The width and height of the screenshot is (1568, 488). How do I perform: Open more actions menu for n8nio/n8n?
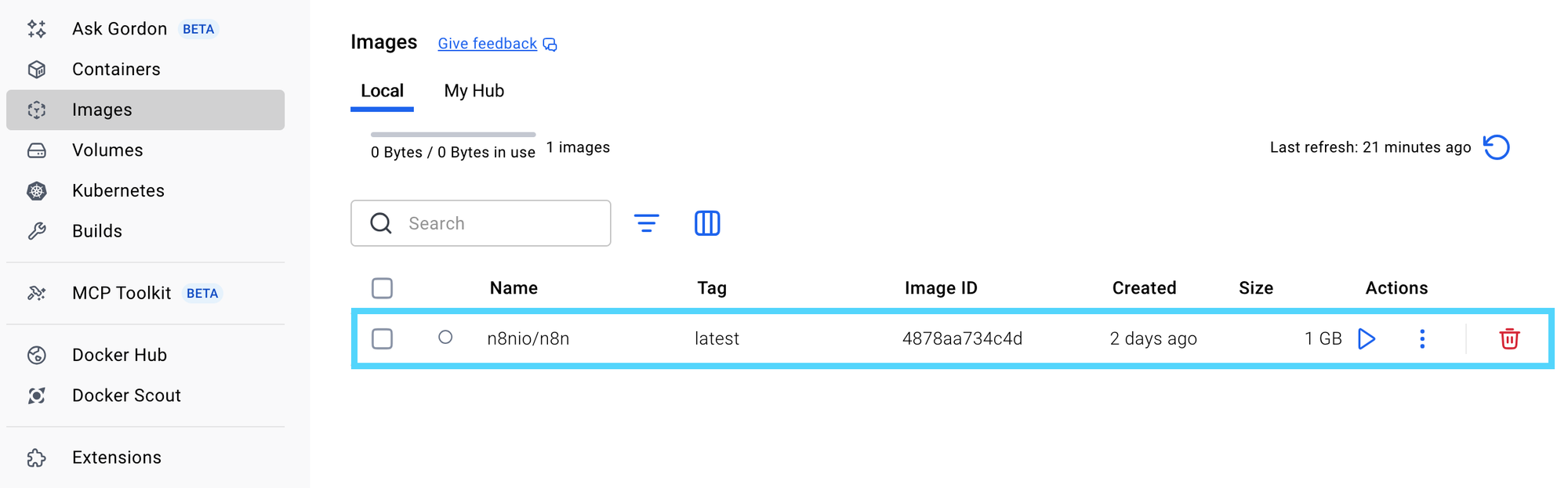1422,338
